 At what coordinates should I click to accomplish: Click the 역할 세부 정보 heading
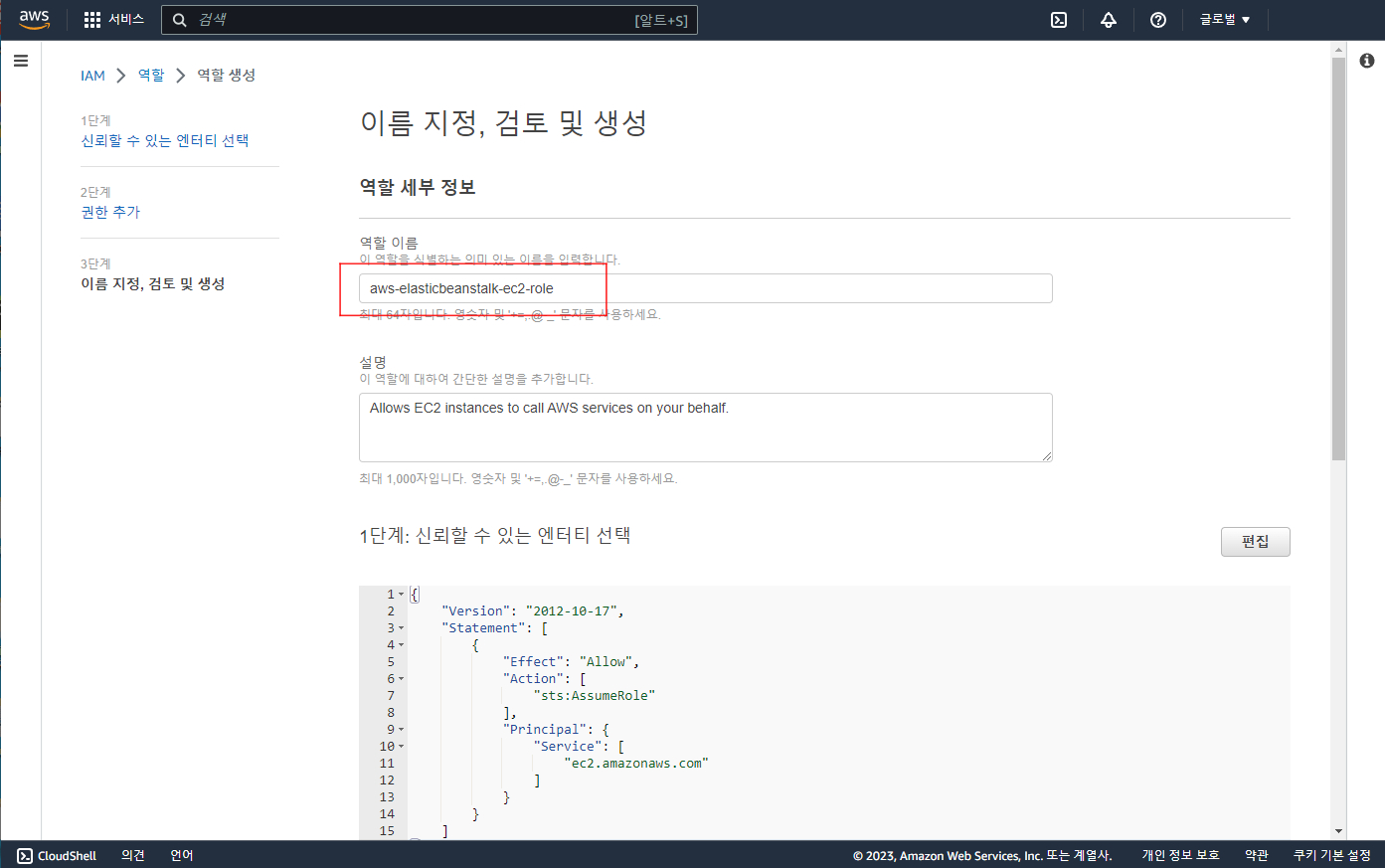pyautogui.click(x=418, y=187)
